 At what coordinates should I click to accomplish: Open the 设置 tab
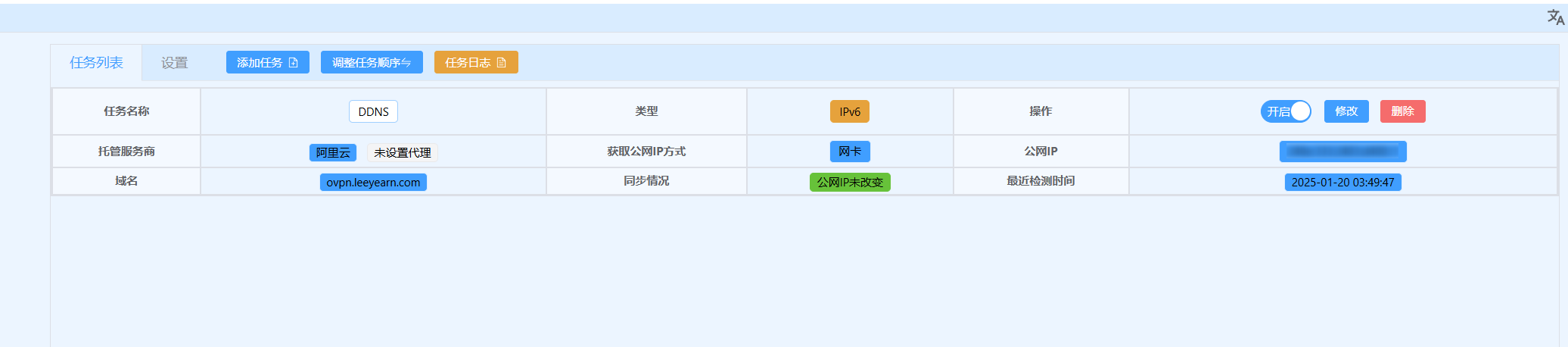pos(174,63)
